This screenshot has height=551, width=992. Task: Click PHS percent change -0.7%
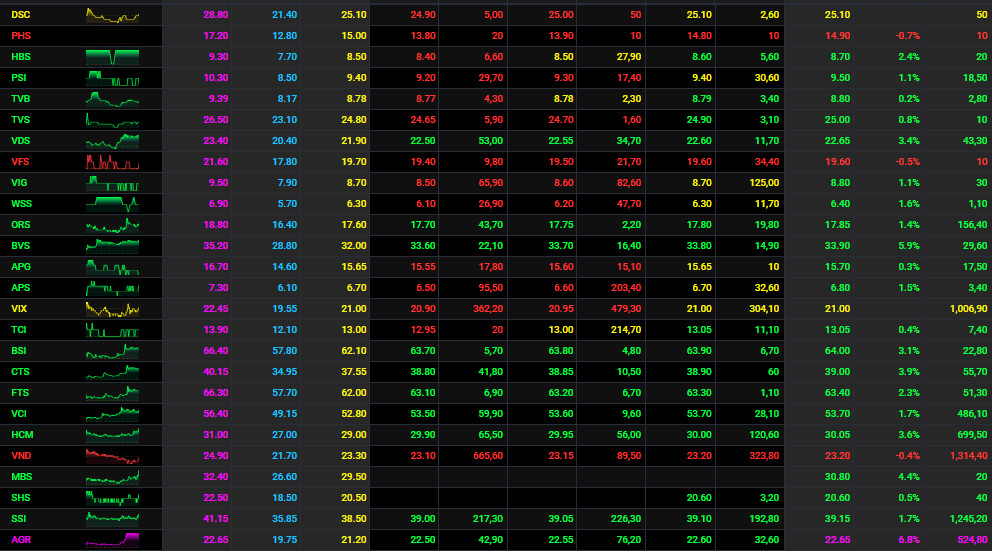click(908, 35)
